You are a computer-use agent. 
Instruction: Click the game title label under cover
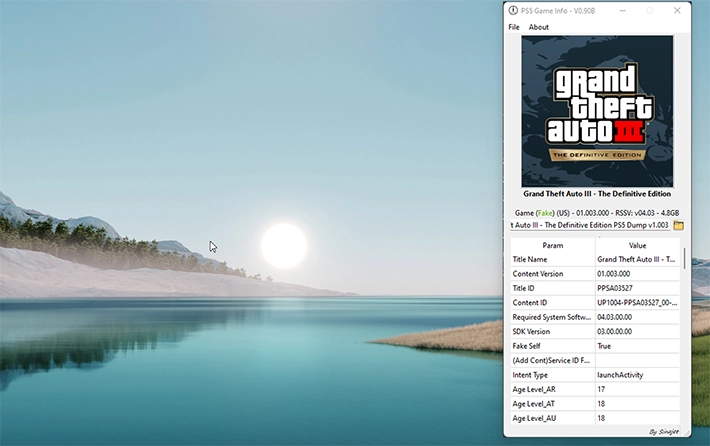[597, 194]
